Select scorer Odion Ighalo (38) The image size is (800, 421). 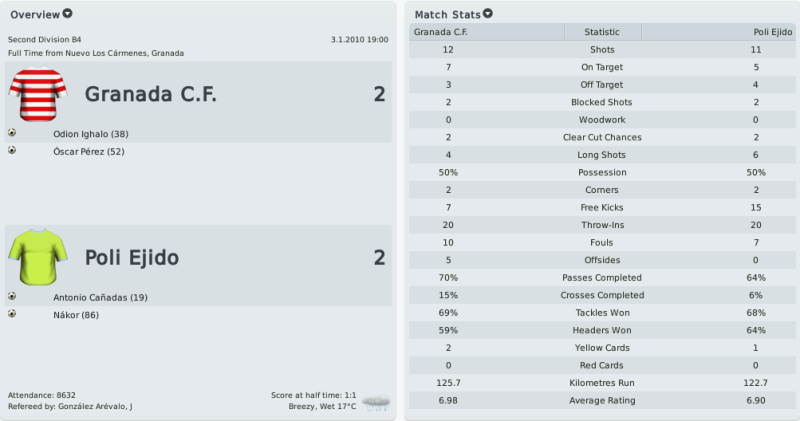pos(91,134)
